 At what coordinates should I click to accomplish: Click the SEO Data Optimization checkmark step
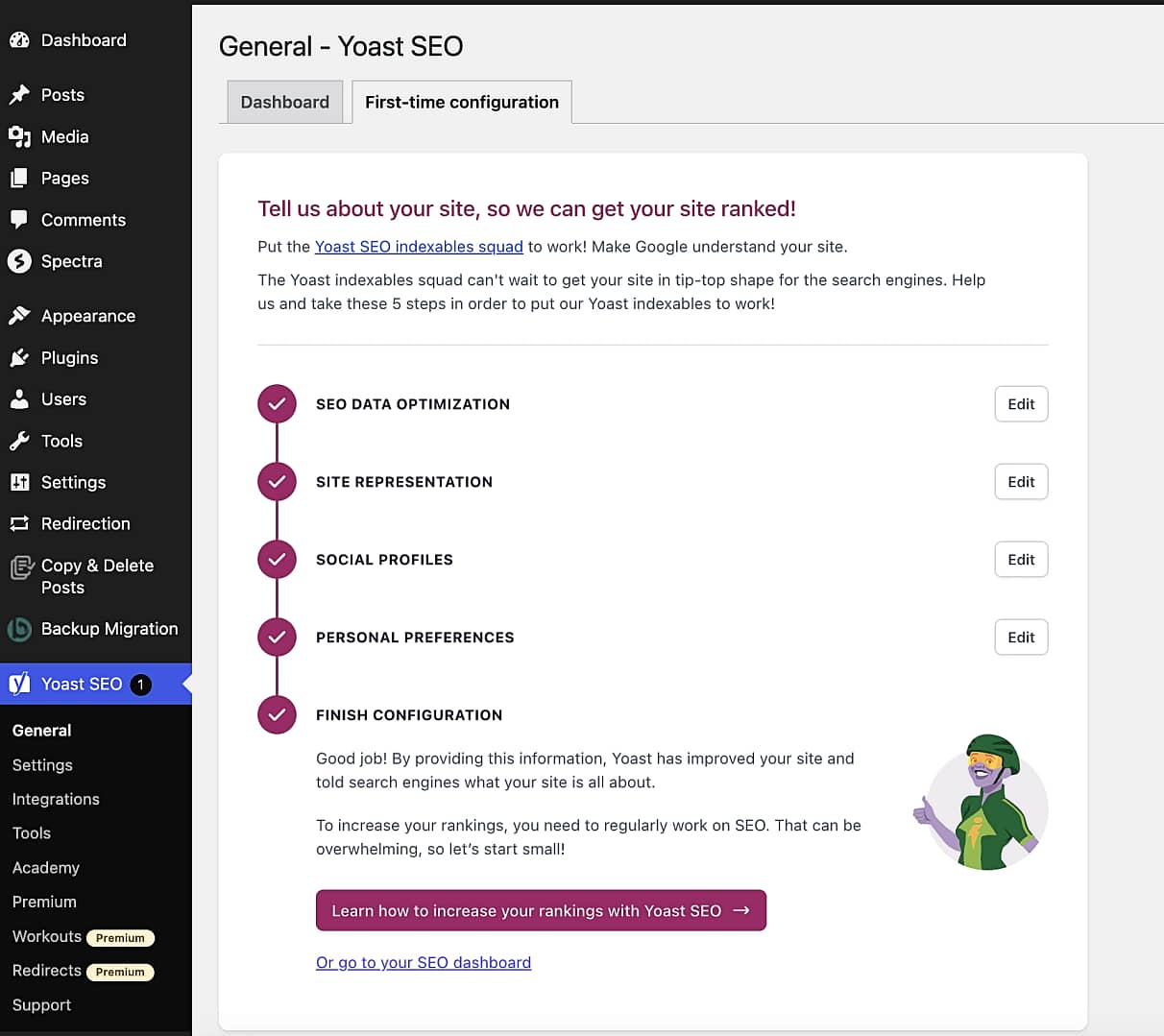277,404
